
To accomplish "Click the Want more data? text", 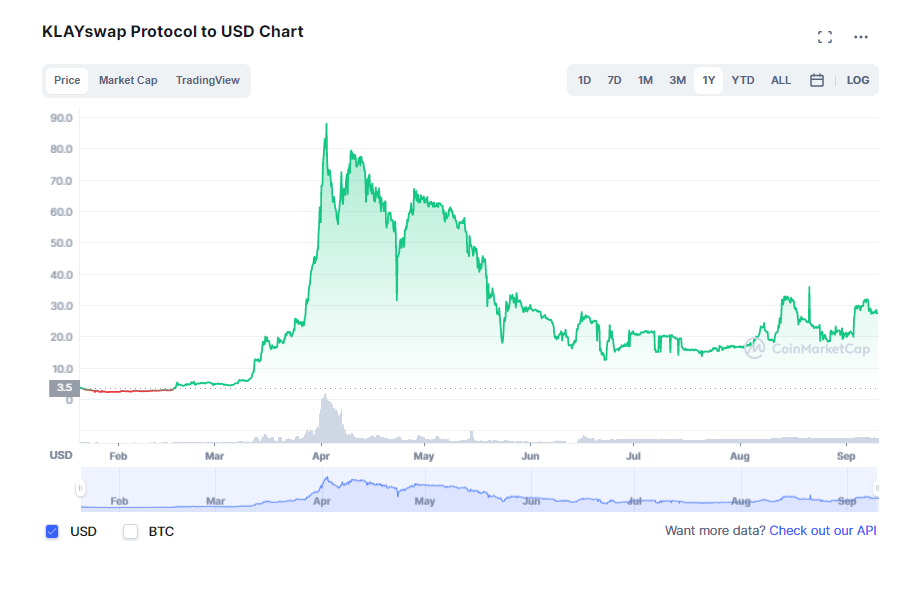I will click(715, 531).
